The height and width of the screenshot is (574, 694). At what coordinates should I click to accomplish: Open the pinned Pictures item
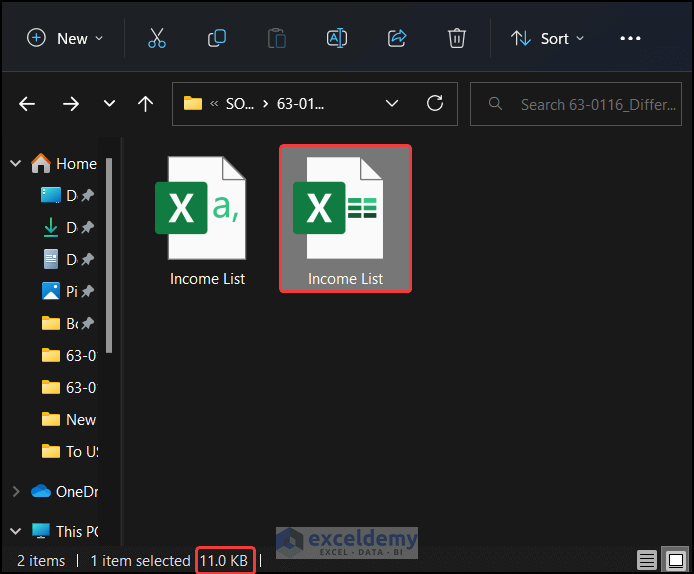point(66,291)
